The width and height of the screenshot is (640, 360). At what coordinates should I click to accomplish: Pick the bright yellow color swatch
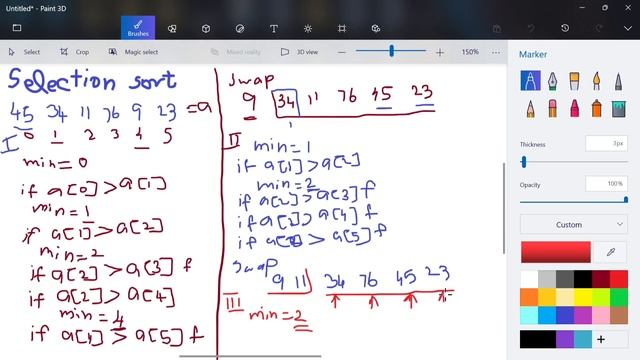[583, 297]
